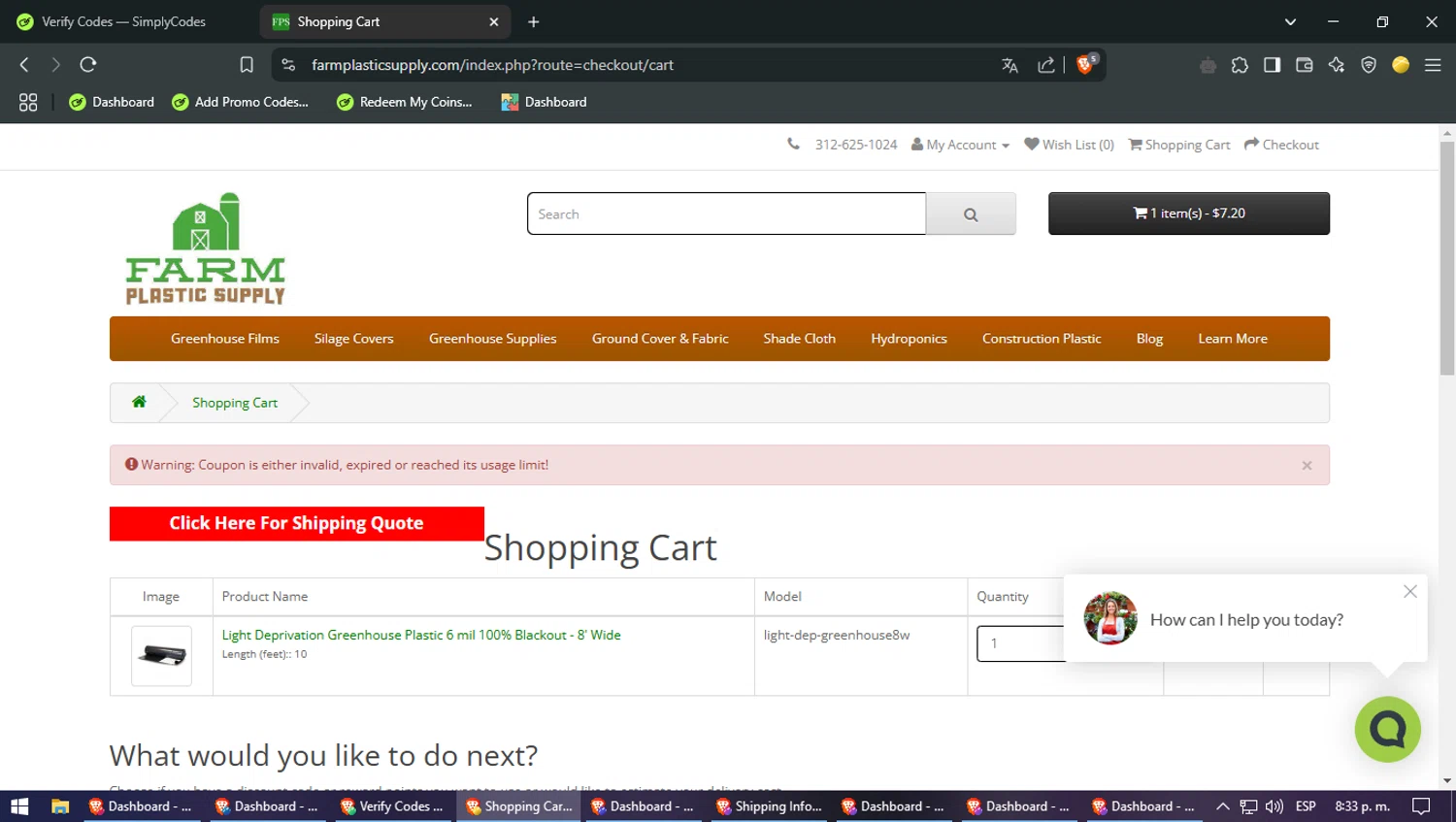Click the Shopping Cart breadcrumb link
This screenshot has height=822, width=1456.
(x=235, y=403)
